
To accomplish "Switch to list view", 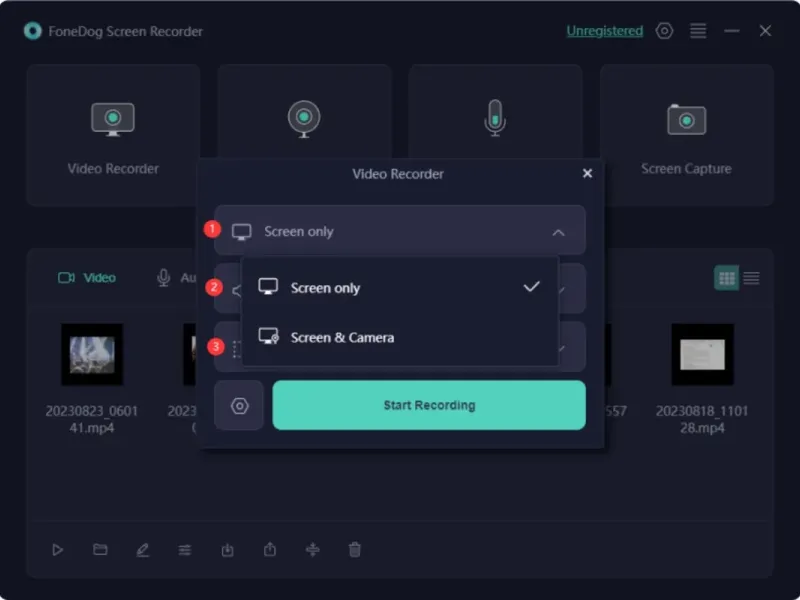I will [x=751, y=278].
